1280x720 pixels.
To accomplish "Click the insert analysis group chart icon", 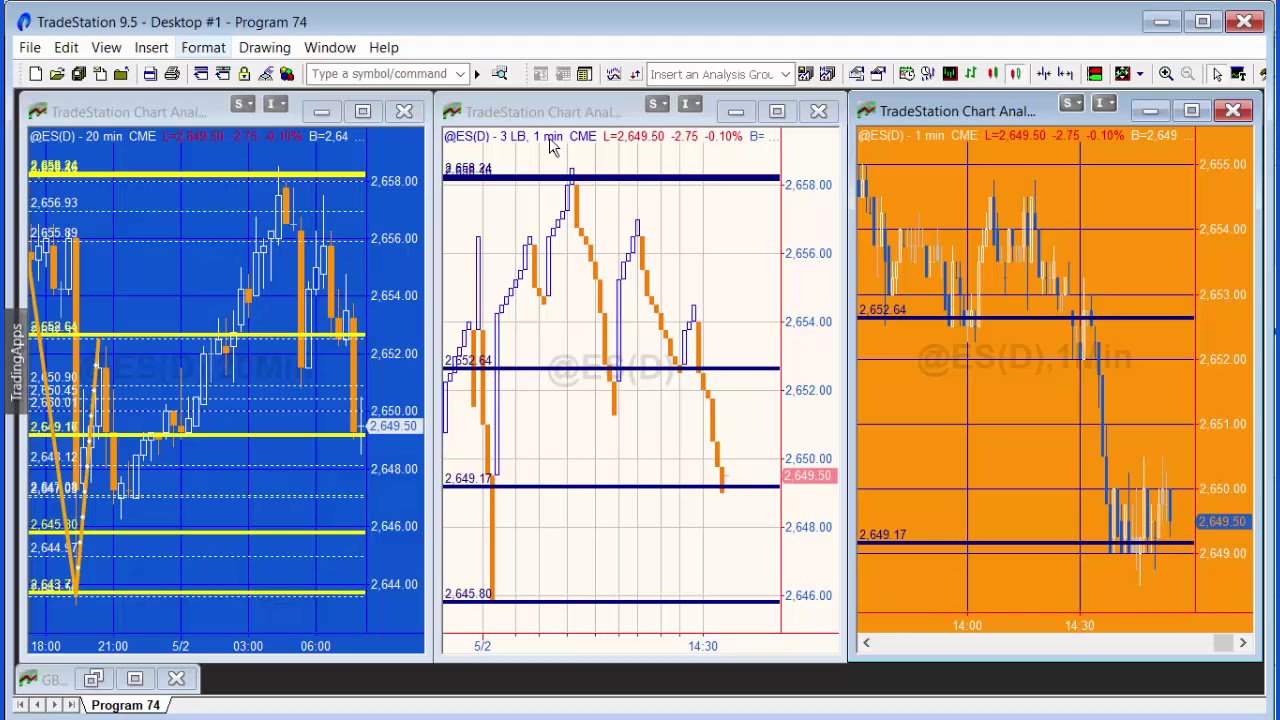I will tap(805, 74).
